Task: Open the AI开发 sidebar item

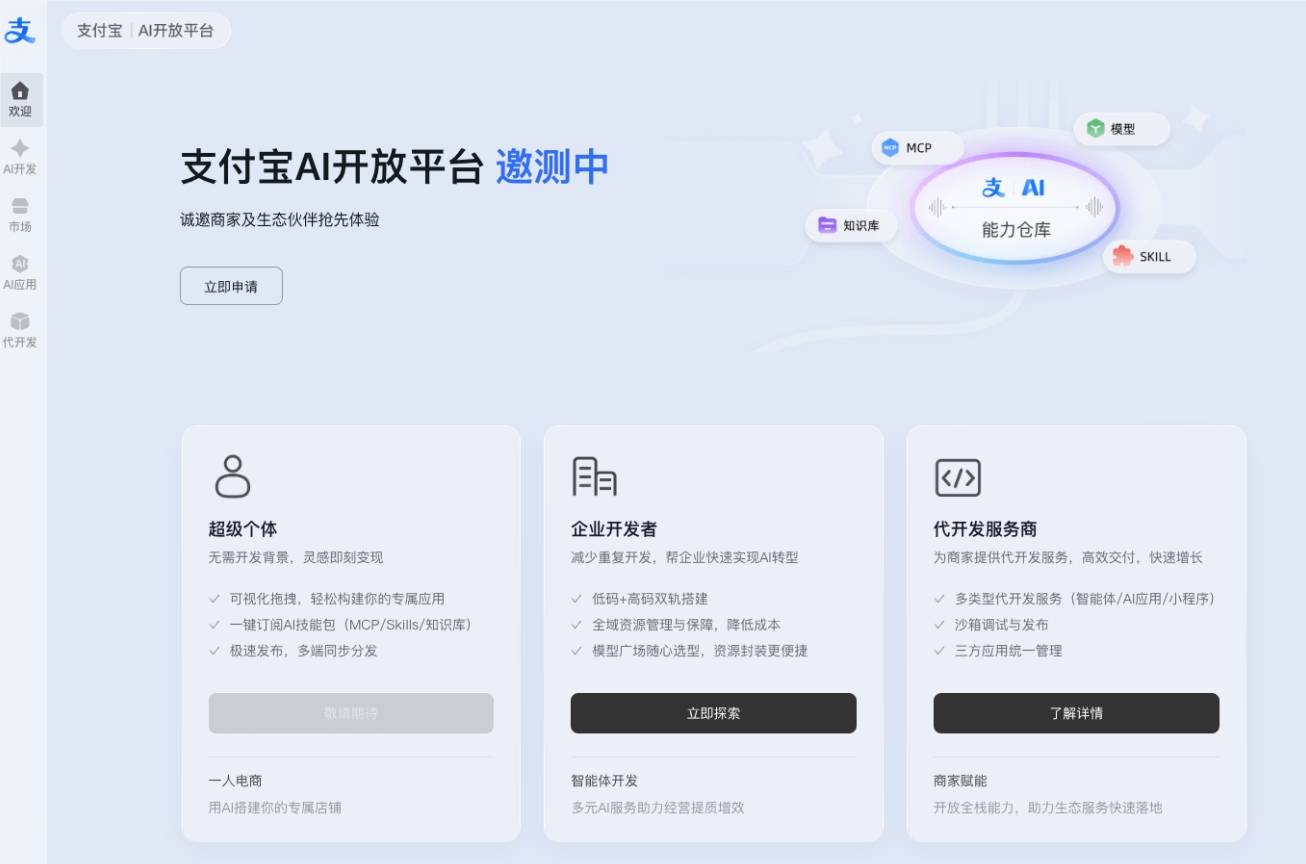Action: coord(20,158)
